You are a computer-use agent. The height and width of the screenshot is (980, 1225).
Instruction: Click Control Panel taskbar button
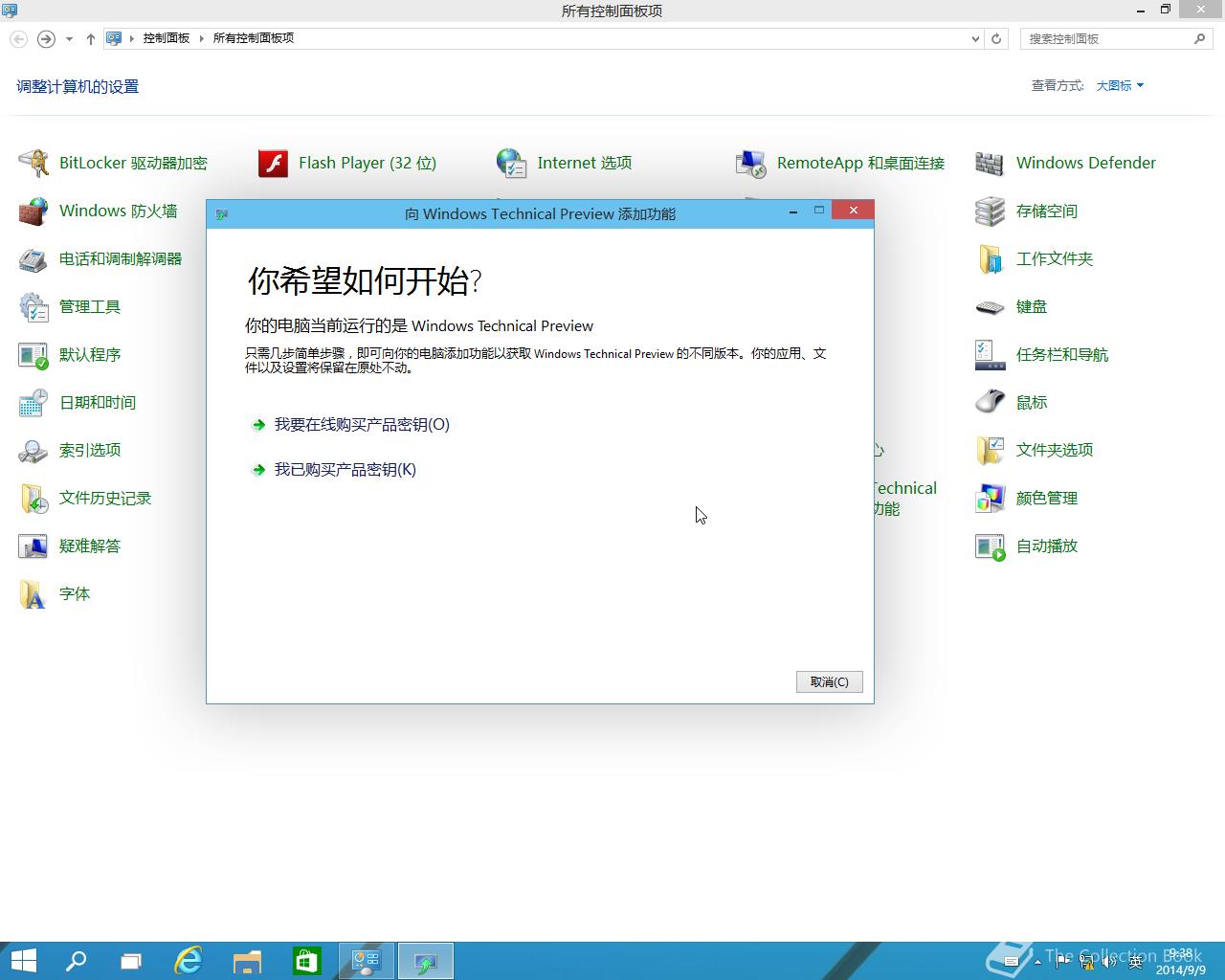pyautogui.click(x=366, y=961)
